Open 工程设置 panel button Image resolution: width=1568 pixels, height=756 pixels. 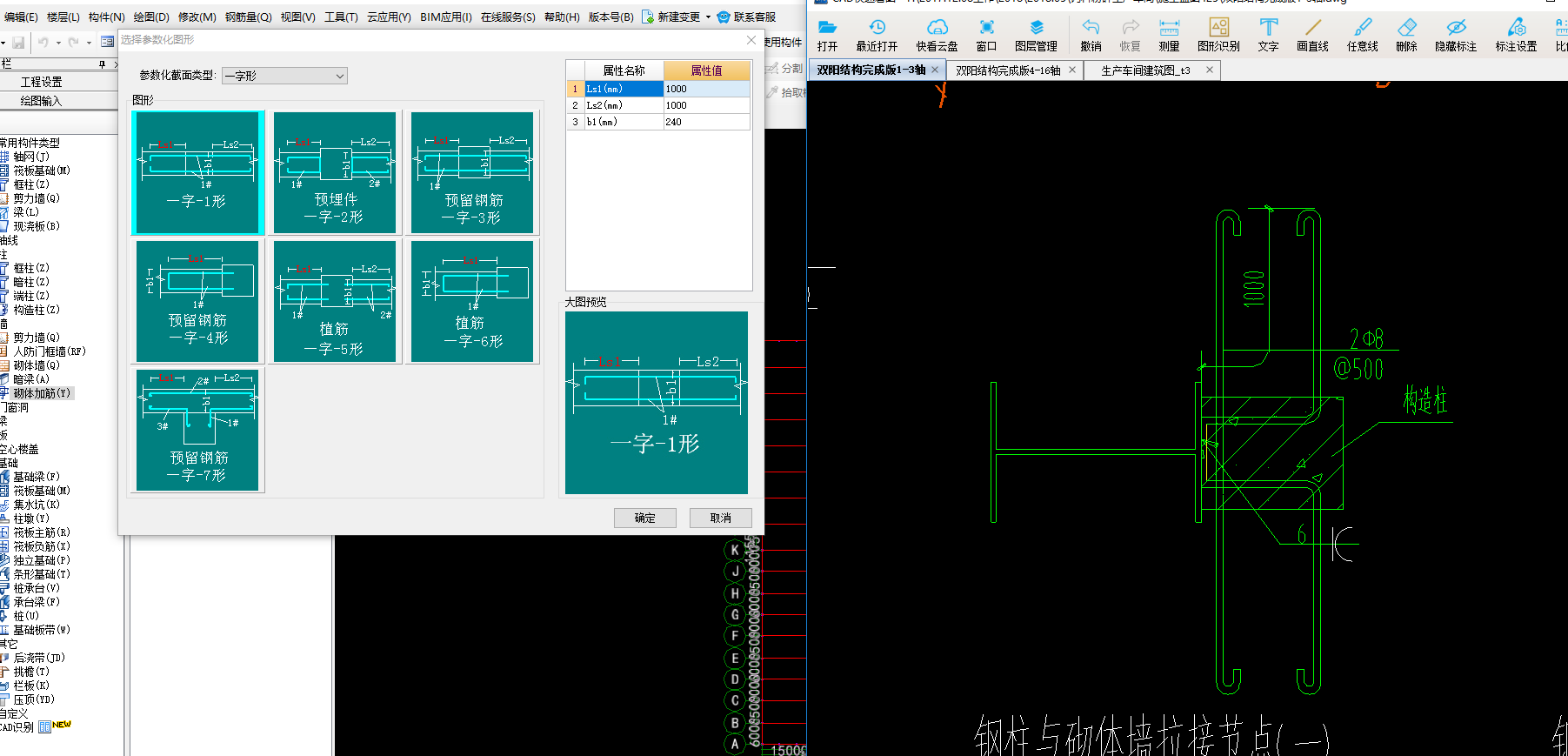tap(42, 81)
